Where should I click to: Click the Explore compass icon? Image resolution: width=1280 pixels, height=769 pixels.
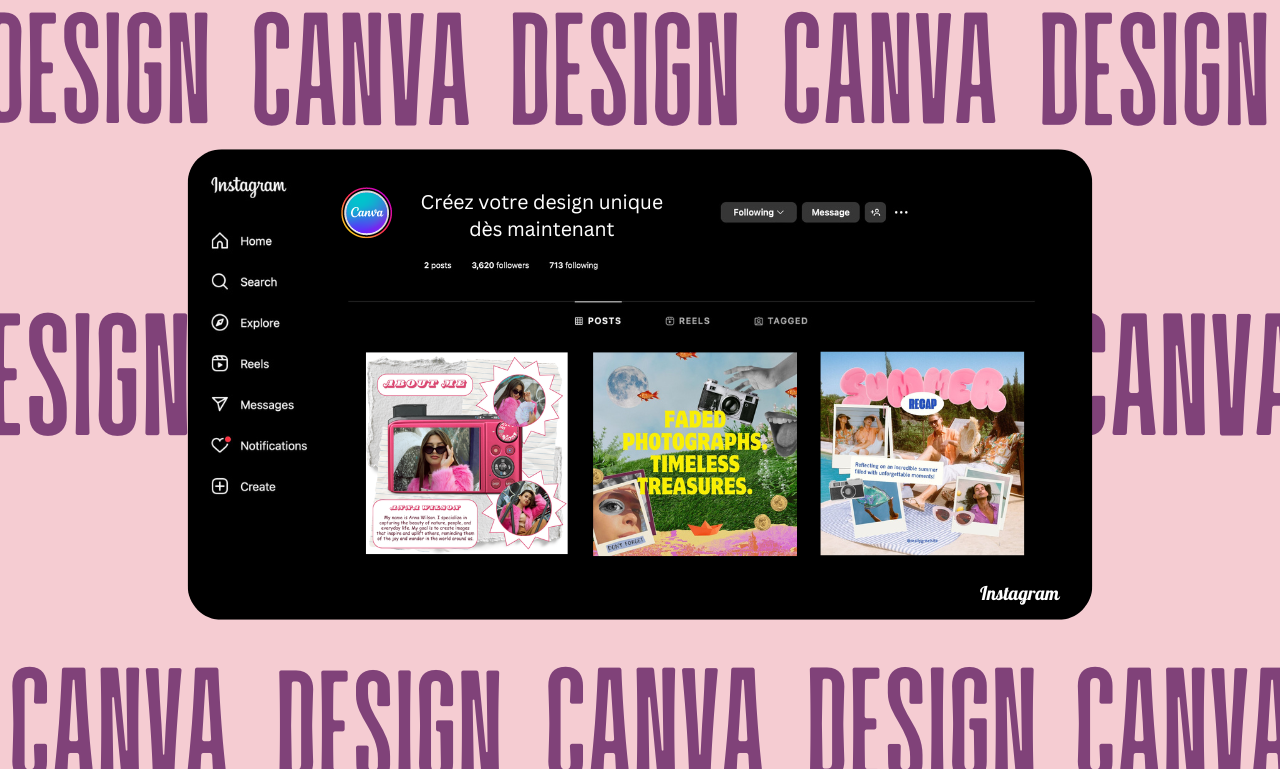point(220,323)
